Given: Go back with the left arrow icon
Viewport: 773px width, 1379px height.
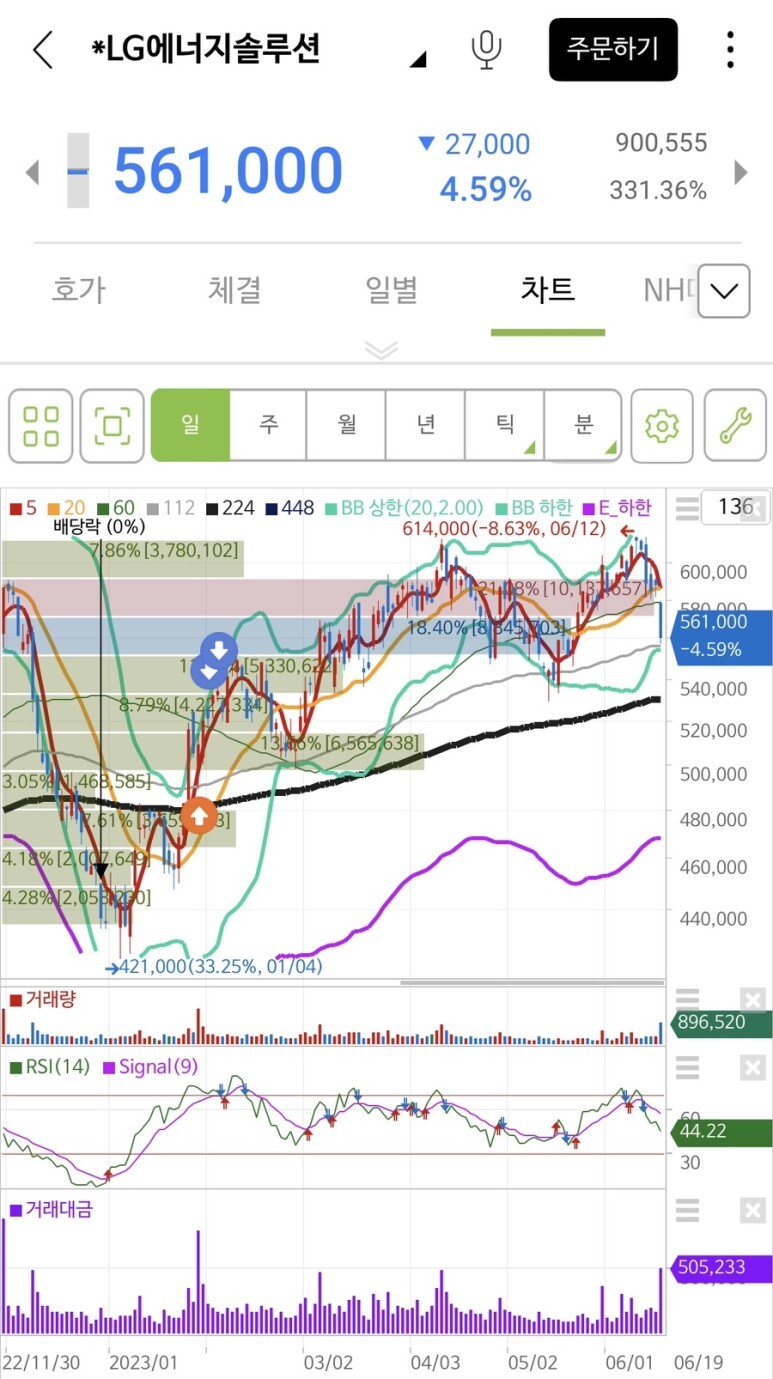Looking at the screenshot, I should (42, 49).
